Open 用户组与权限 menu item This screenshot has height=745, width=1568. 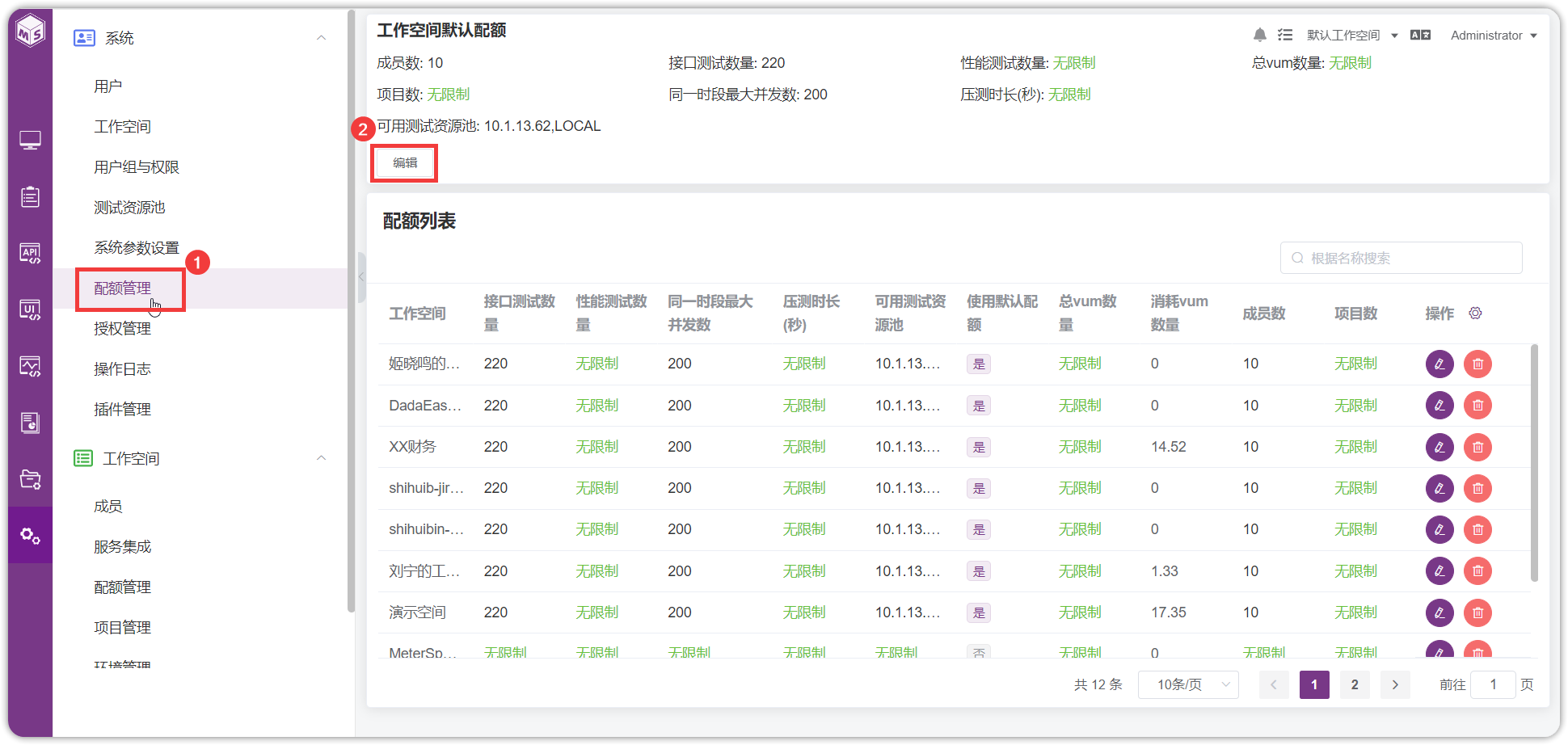(137, 167)
